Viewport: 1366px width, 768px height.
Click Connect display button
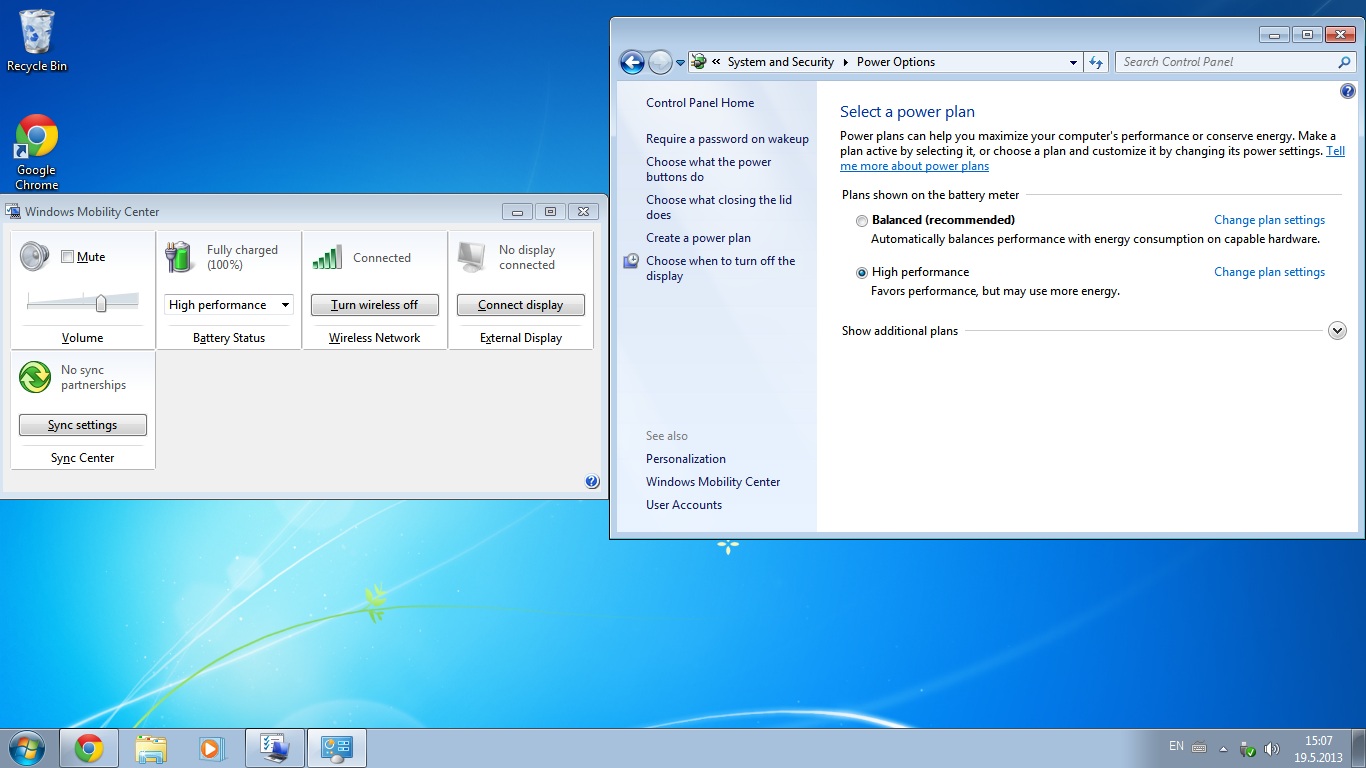coord(521,305)
